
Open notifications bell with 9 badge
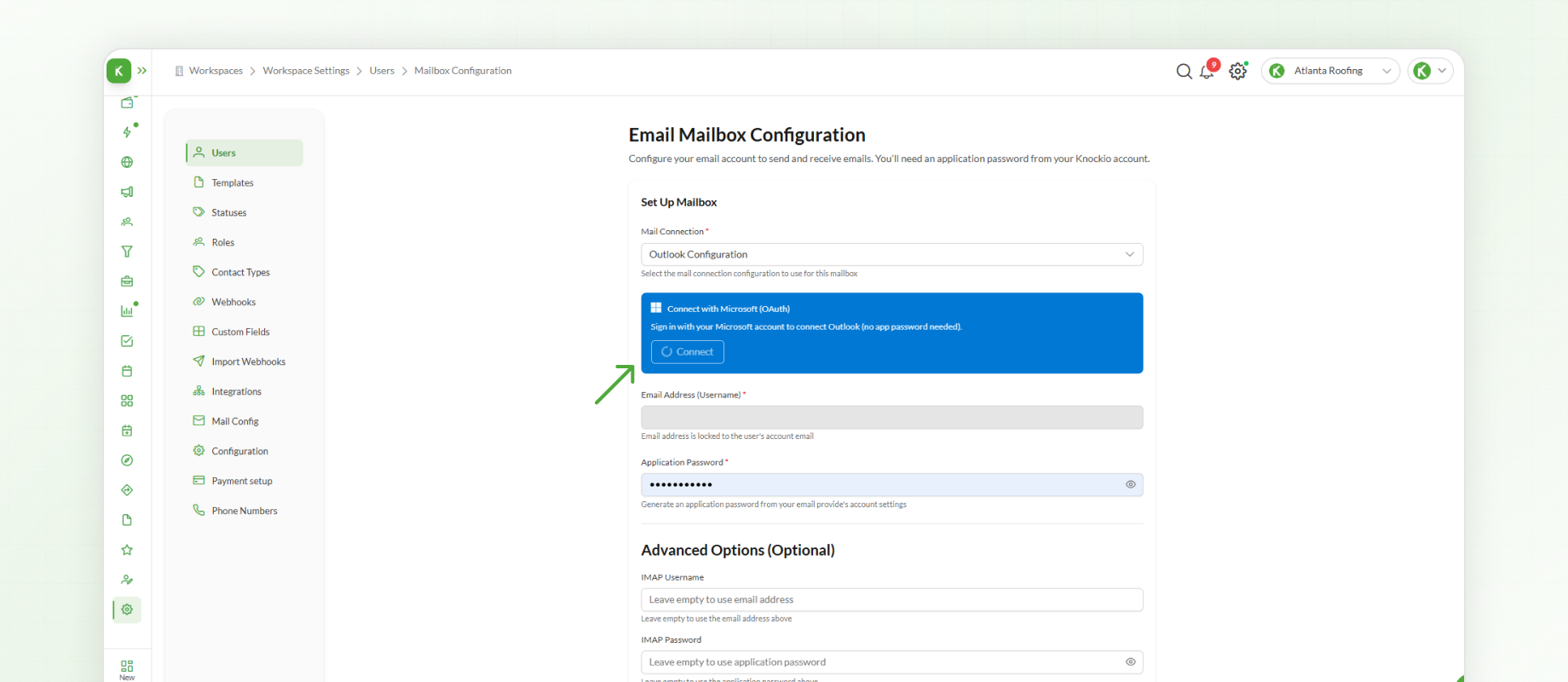tap(1208, 71)
